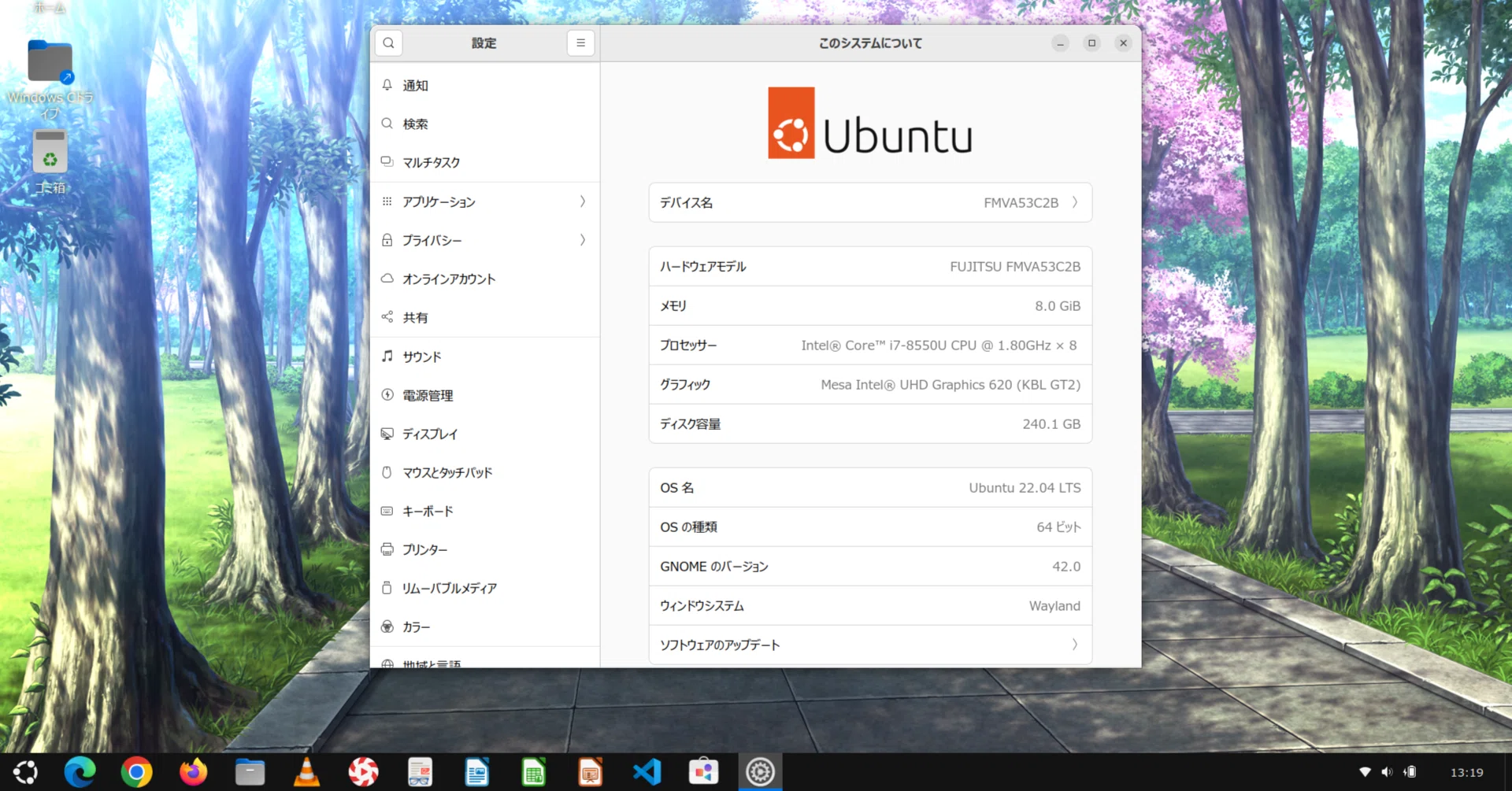Click the grid icon beside アプリケーション
The width and height of the screenshot is (1512, 791).
point(387,201)
